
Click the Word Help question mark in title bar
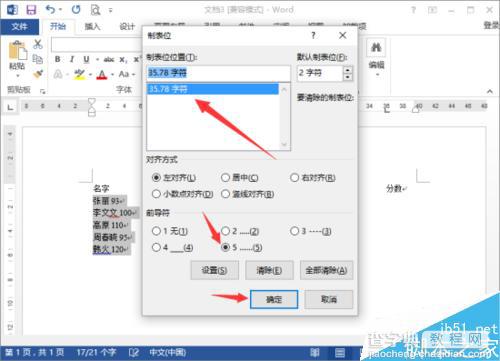click(413, 10)
